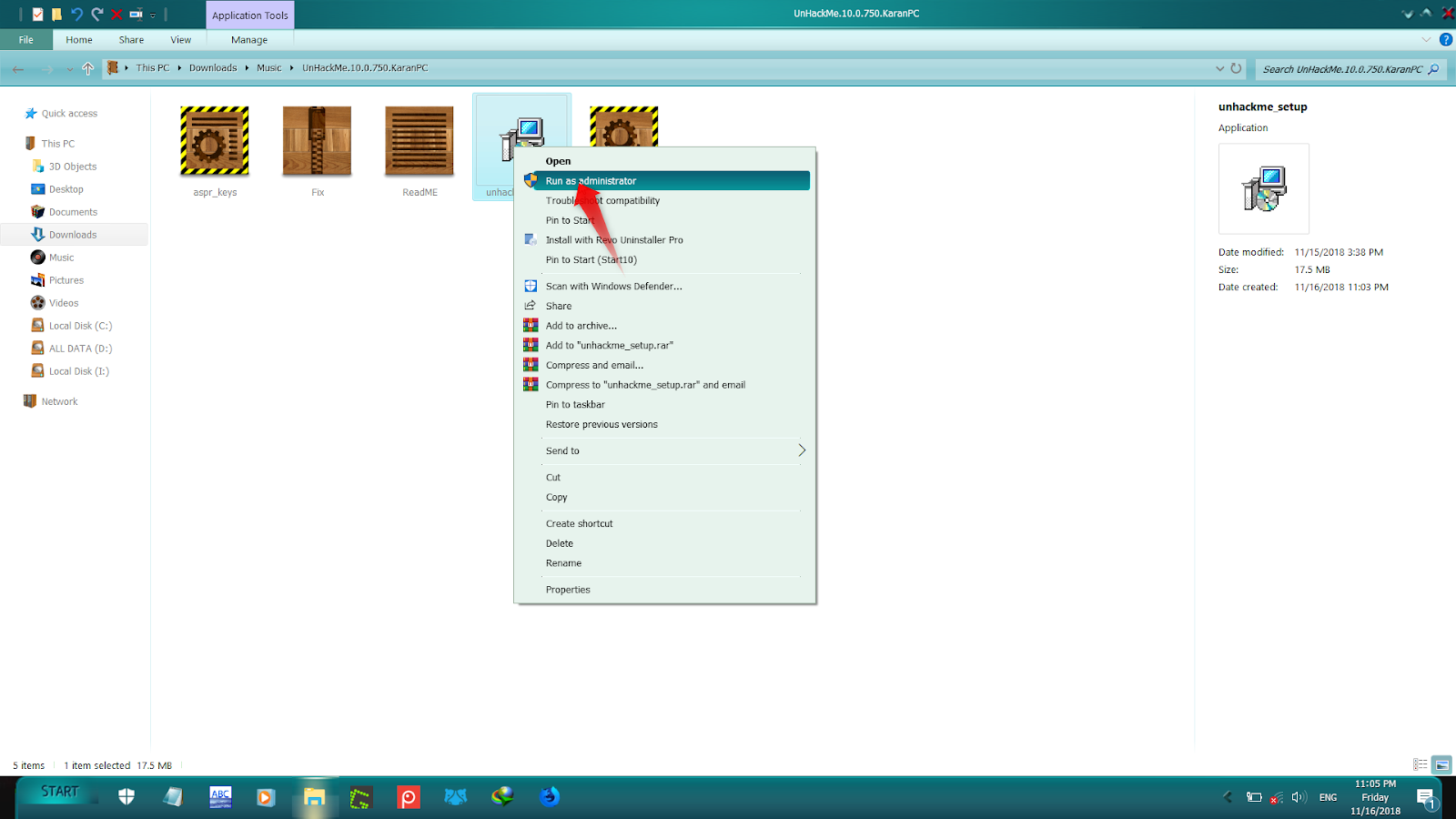Click This PC in the address breadcrumb
Image resolution: width=1456 pixels, height=819 pixels.
tap(153, 68)
